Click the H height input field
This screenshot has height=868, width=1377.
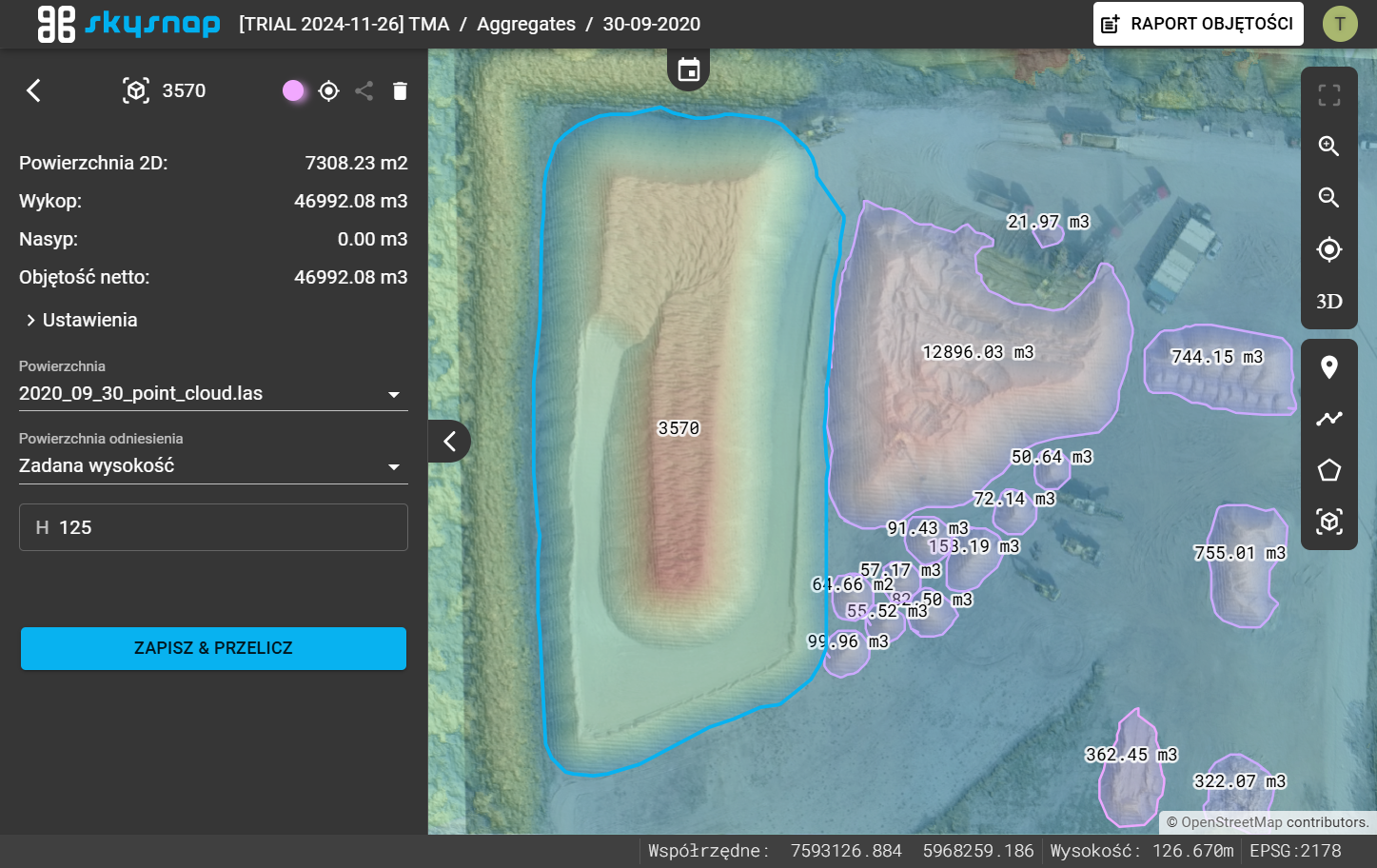[x=213, y=527]
